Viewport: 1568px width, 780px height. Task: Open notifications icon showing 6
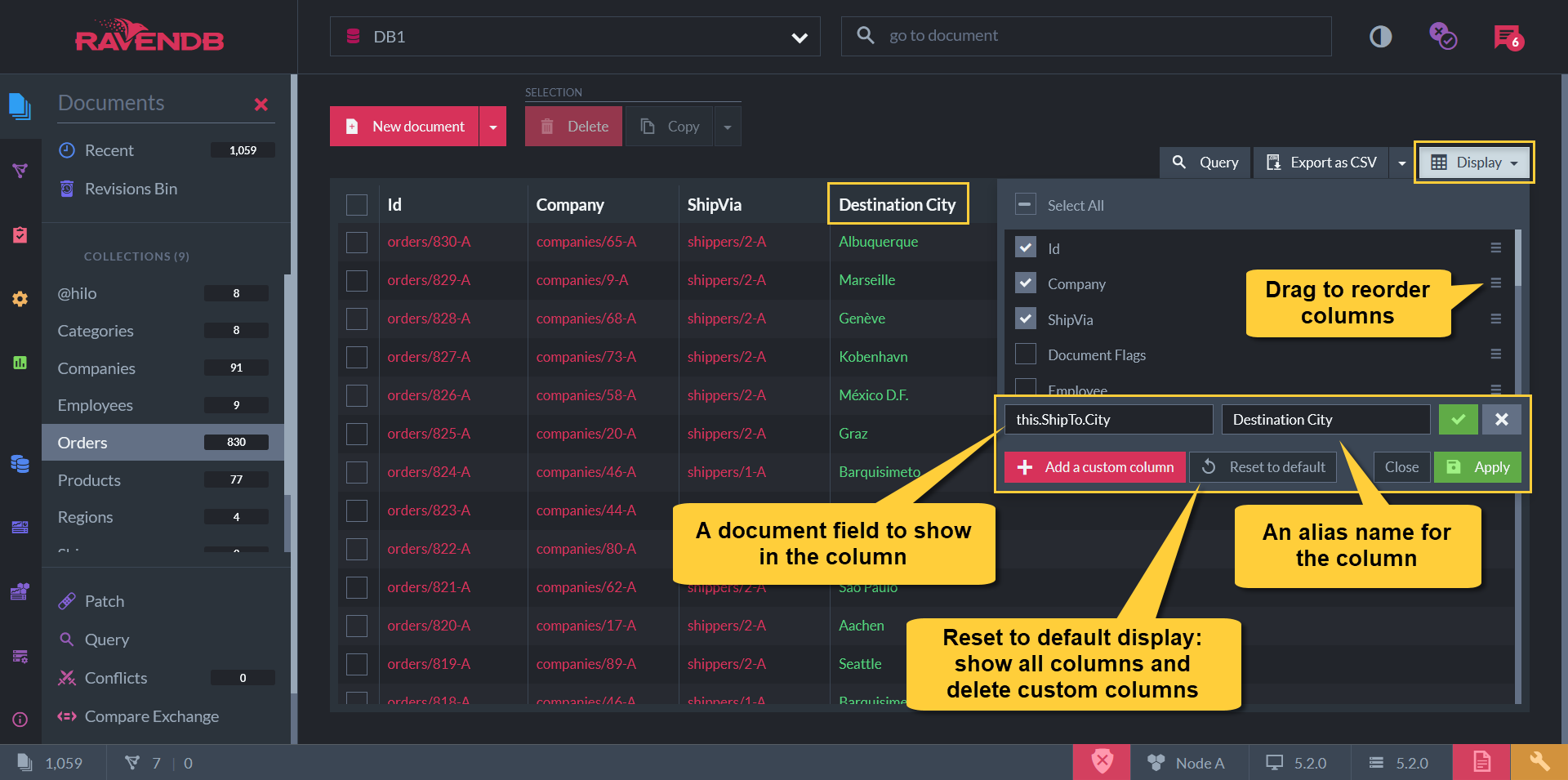pos(1508,37)
